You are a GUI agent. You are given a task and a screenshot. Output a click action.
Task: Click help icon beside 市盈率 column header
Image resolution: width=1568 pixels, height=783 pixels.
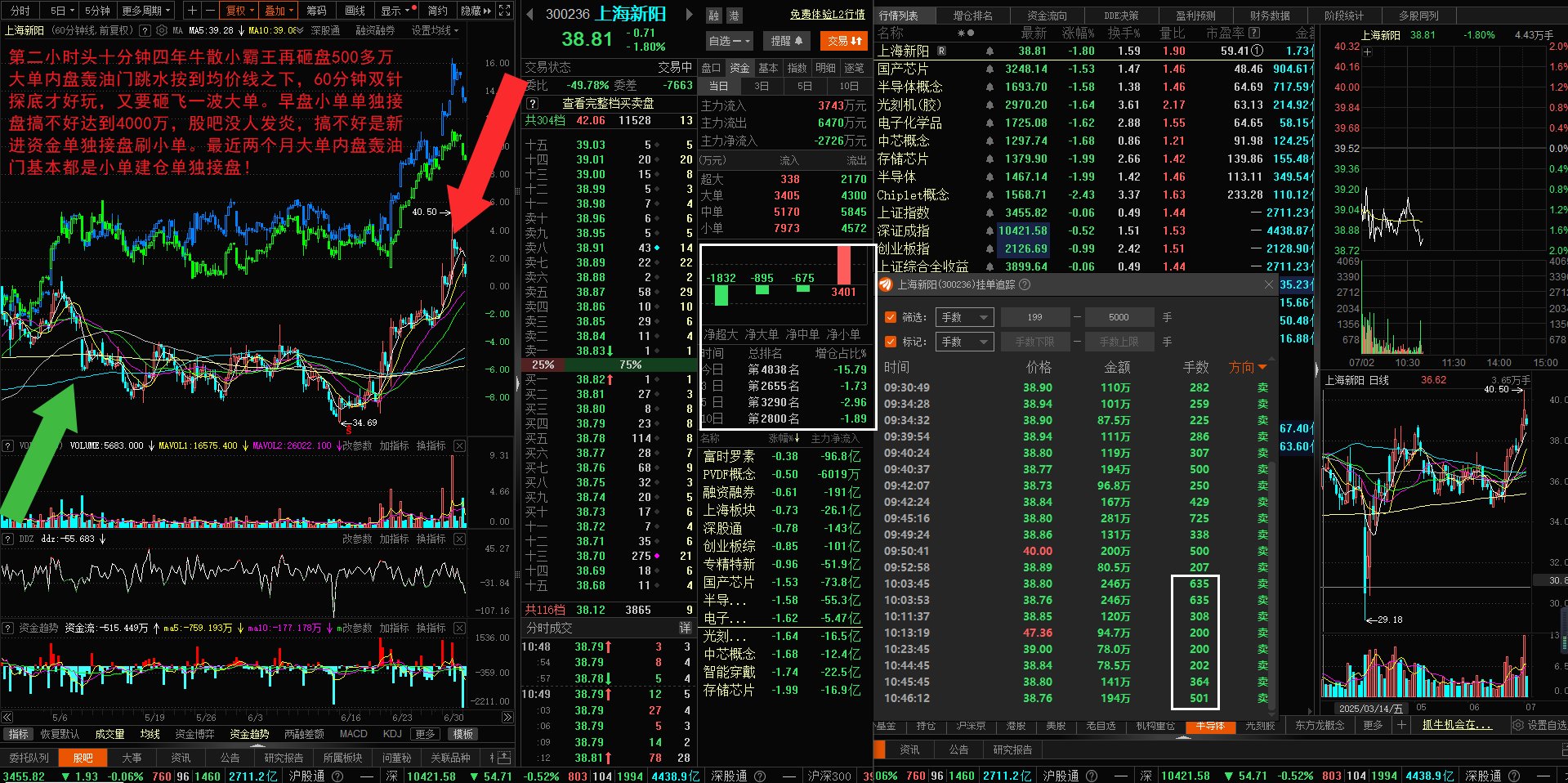[1254, 33]
